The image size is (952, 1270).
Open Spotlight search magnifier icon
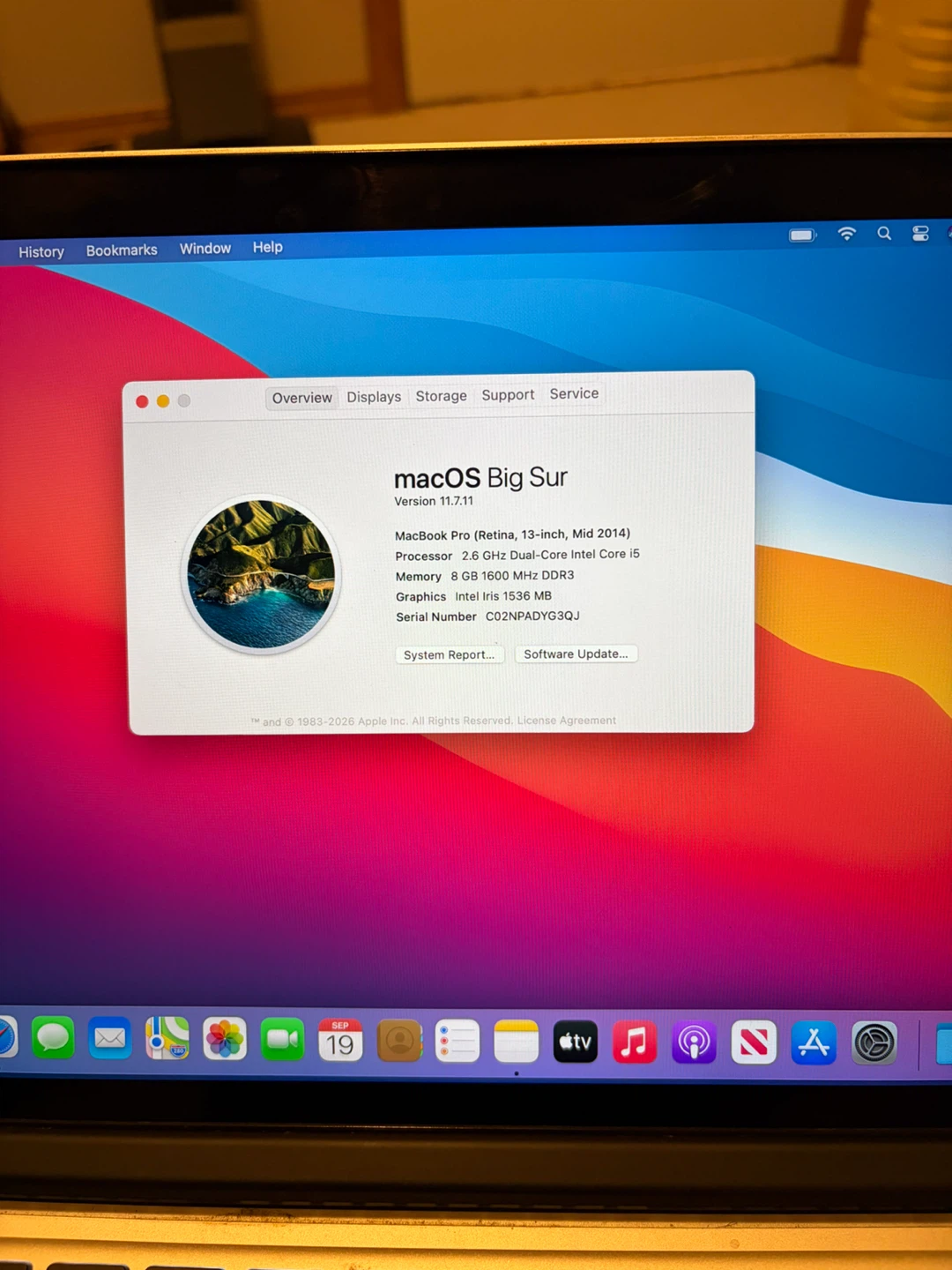(884, 233)
